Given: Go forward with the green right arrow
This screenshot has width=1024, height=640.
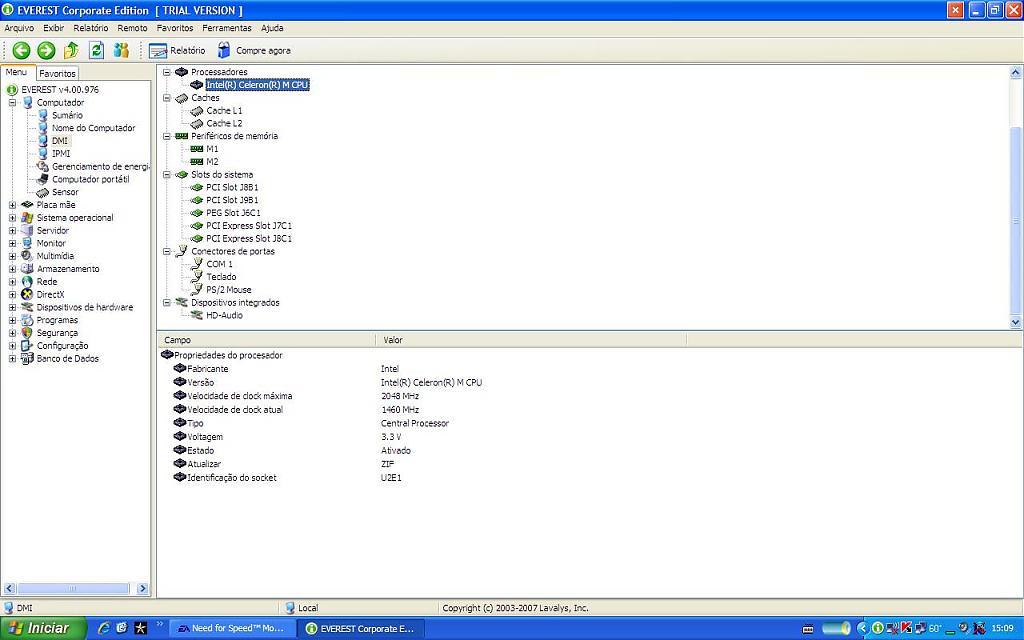Looking at the screenshot, I should [x=46, y=50].
